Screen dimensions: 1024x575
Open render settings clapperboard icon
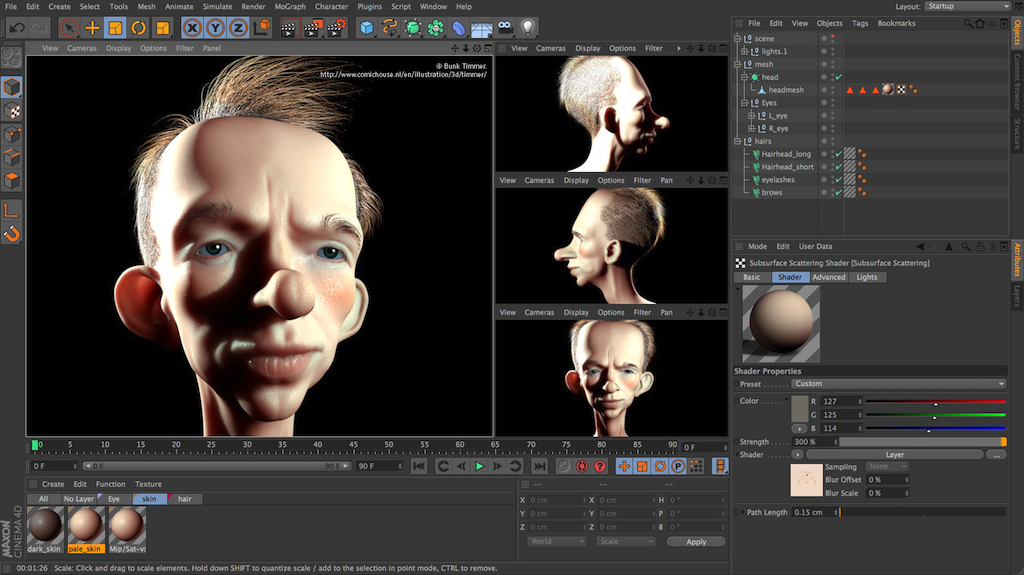(x=336, y=27)
